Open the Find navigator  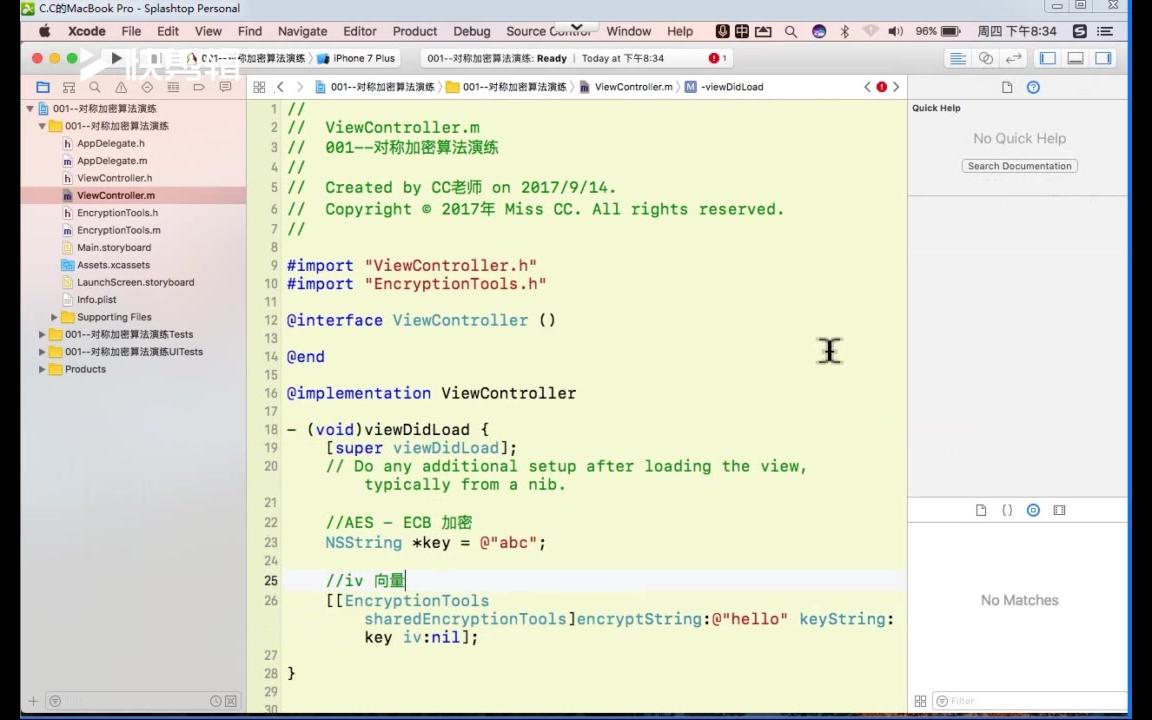pos(95,87)
